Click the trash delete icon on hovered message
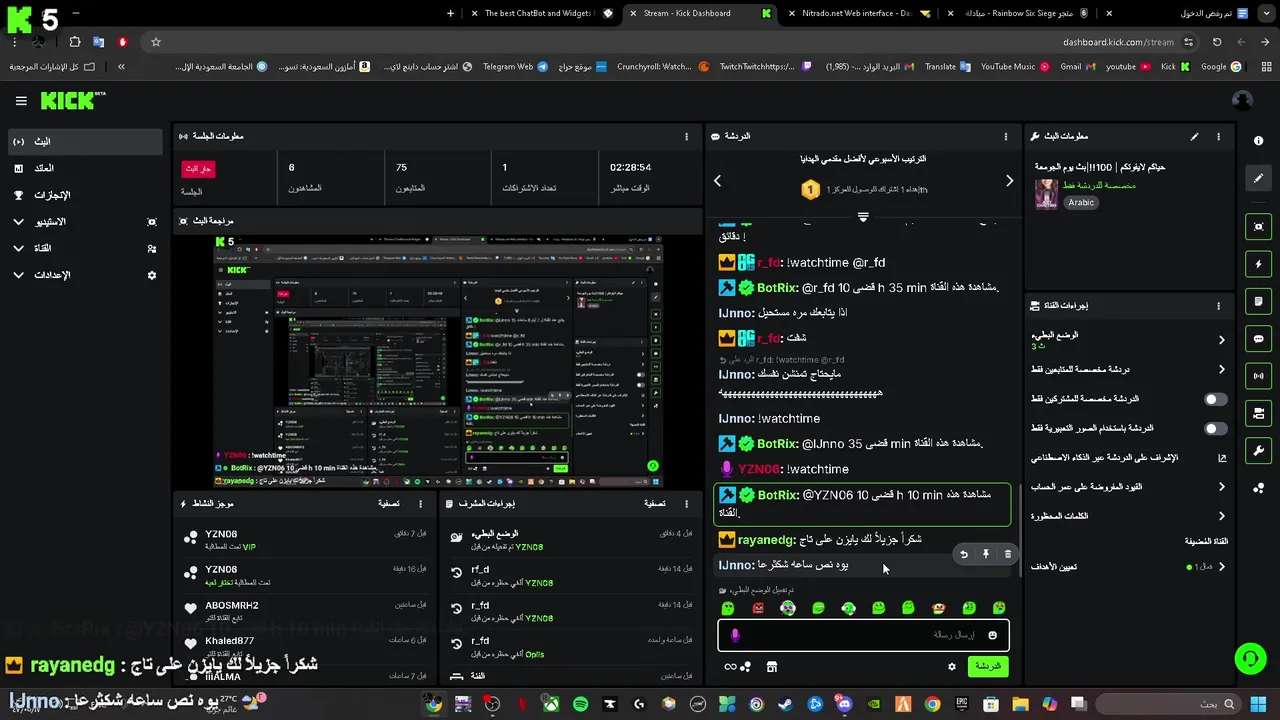The image size is (1280, 720). tap(1007, 554)
